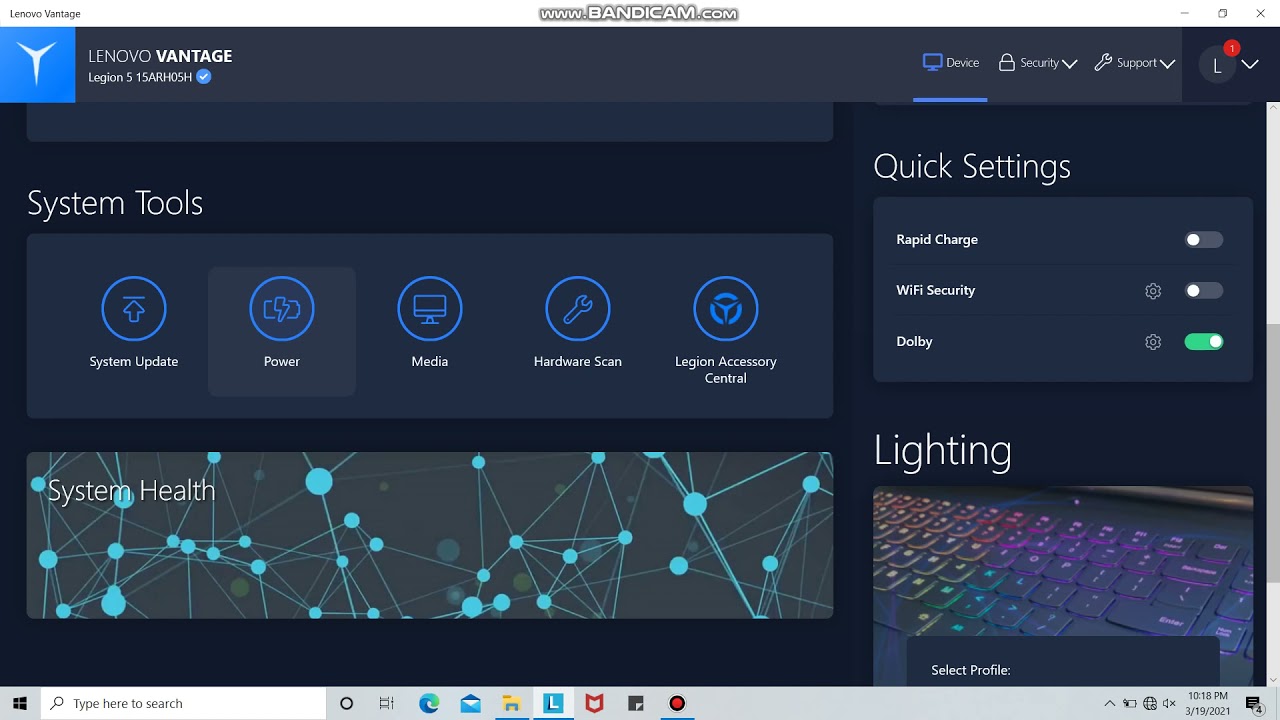Open Task View in taskbar
The width and height of the screenshot is (1280, 720).
point(387,704)
